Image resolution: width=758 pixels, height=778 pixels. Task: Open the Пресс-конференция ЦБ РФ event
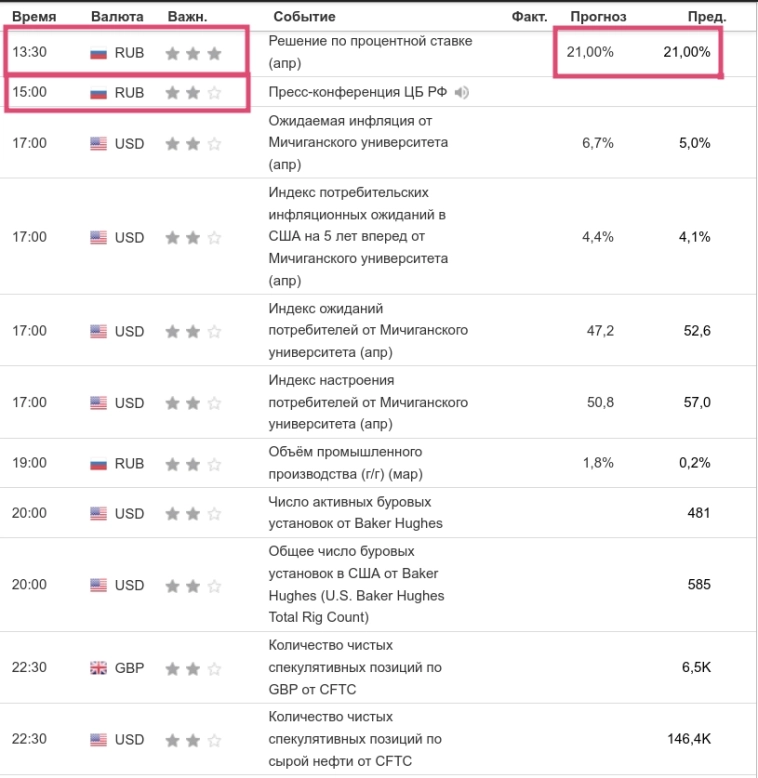pos(358,92)
